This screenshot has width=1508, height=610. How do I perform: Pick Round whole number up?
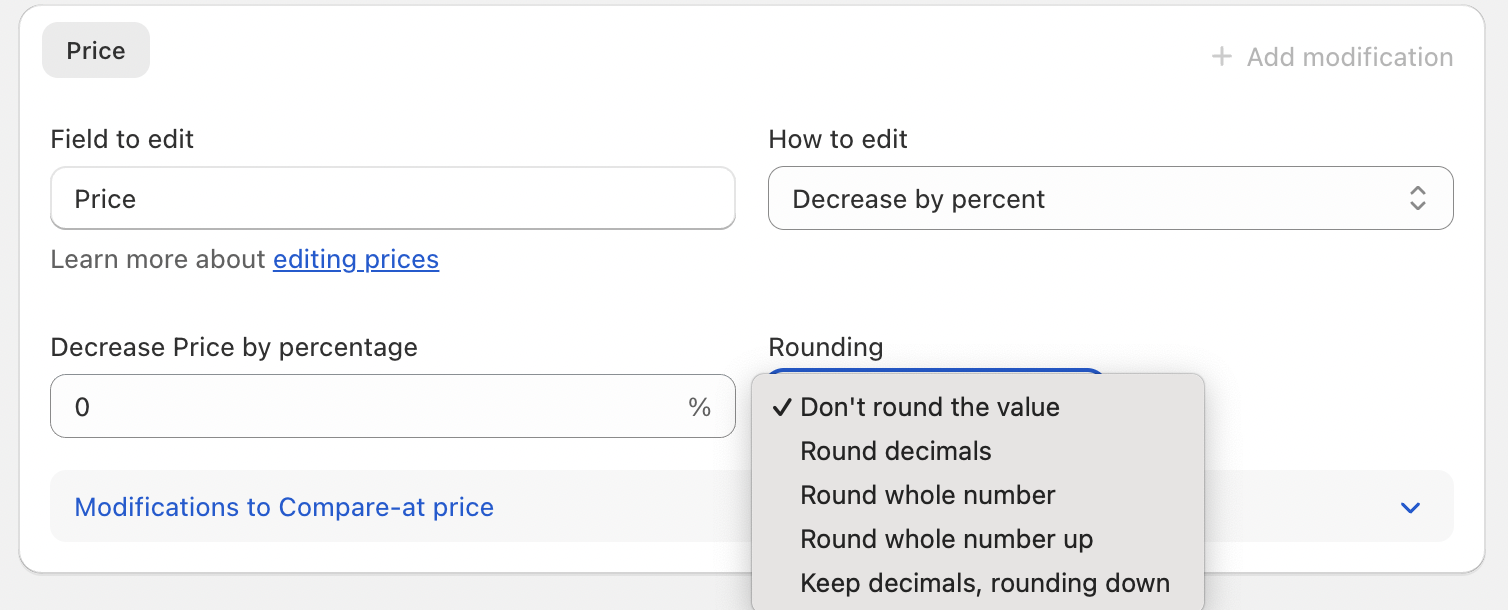tap(946, 539)
